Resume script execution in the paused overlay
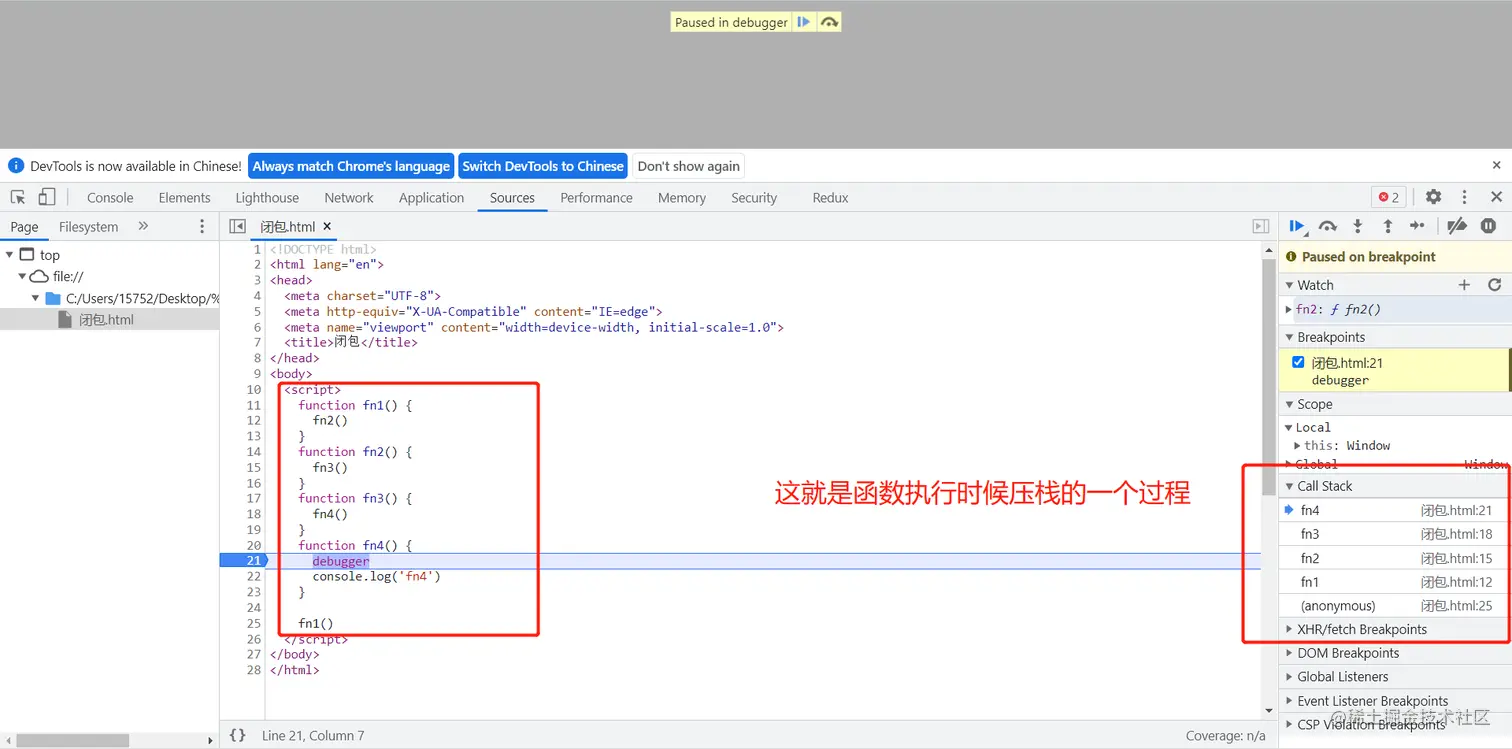1512x749 pixels. coord(804,22)
